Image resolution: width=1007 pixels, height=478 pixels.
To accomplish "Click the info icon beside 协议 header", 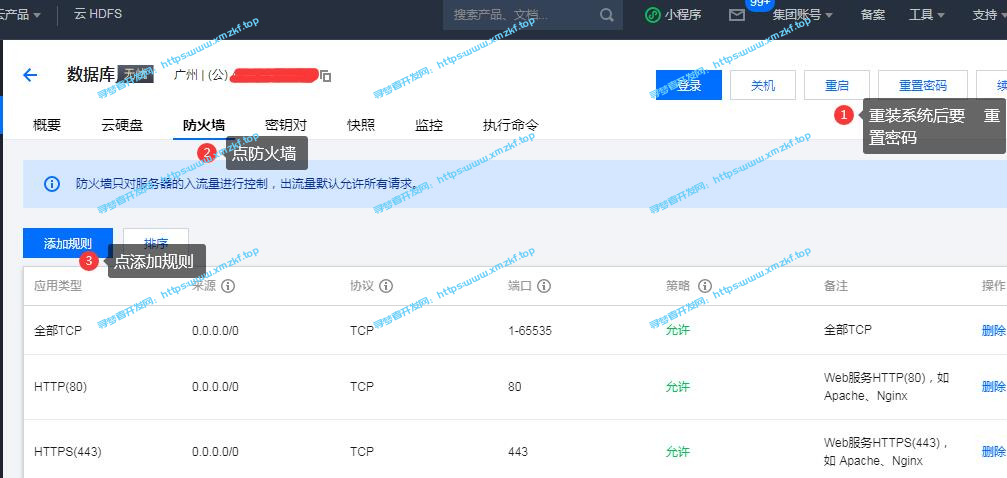I will coord(386,286).
